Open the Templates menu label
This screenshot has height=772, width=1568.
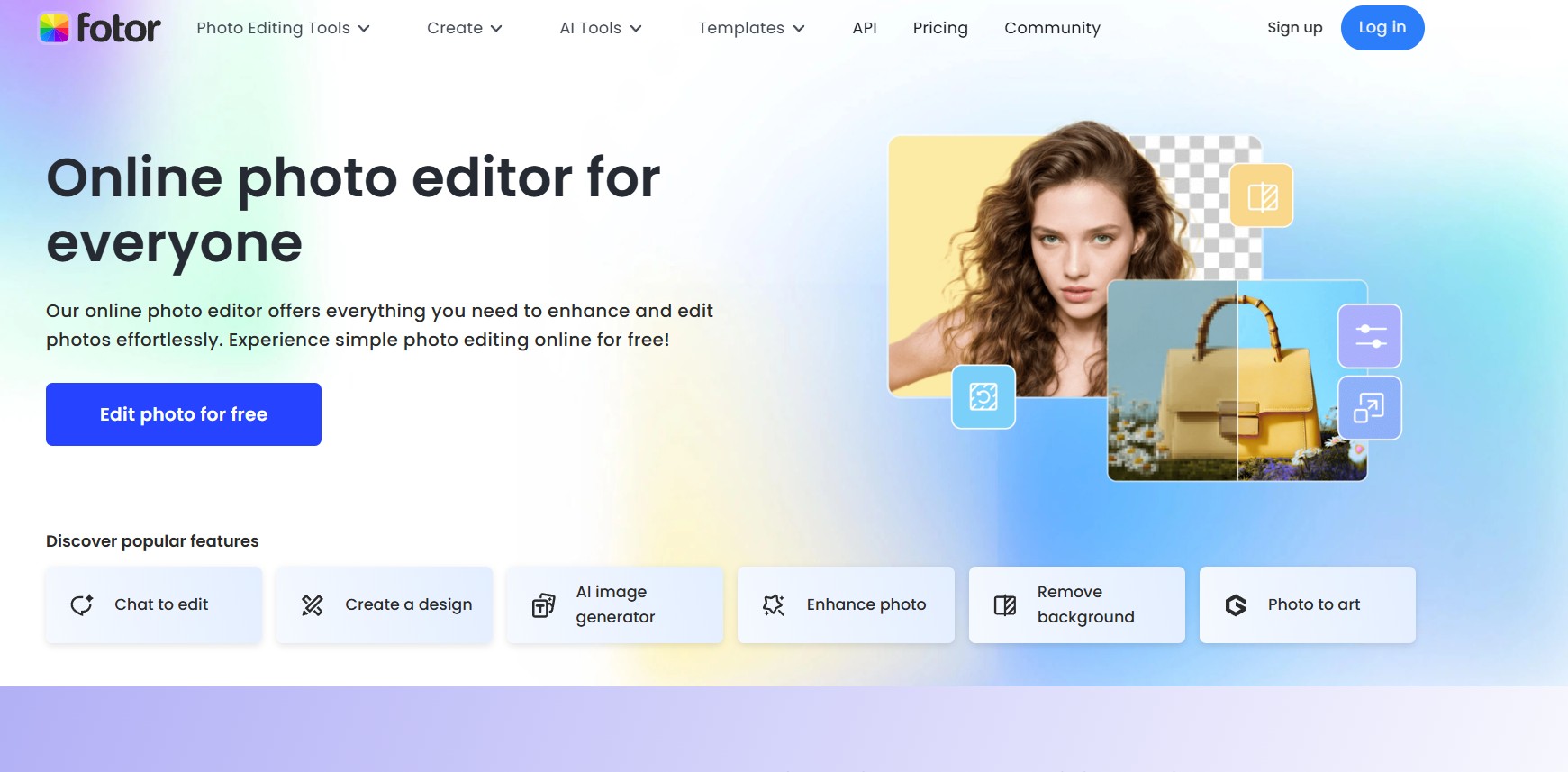741,28
